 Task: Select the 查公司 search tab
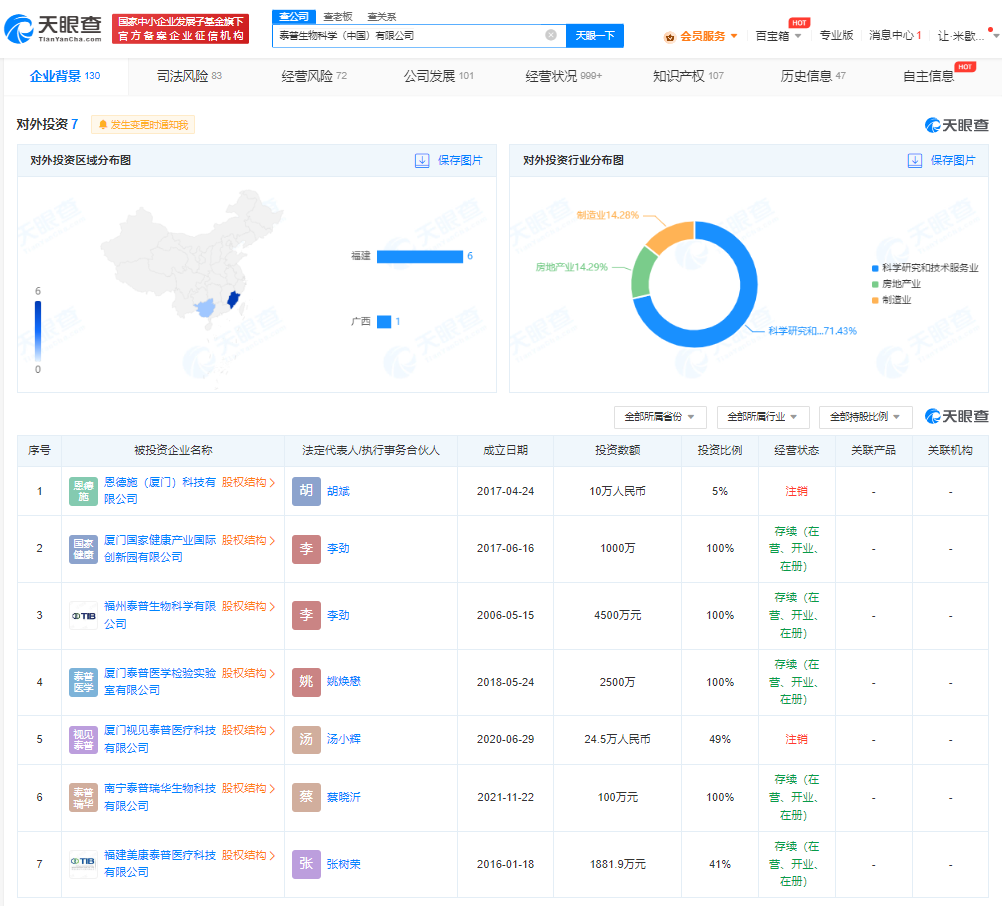coord(294,16)
